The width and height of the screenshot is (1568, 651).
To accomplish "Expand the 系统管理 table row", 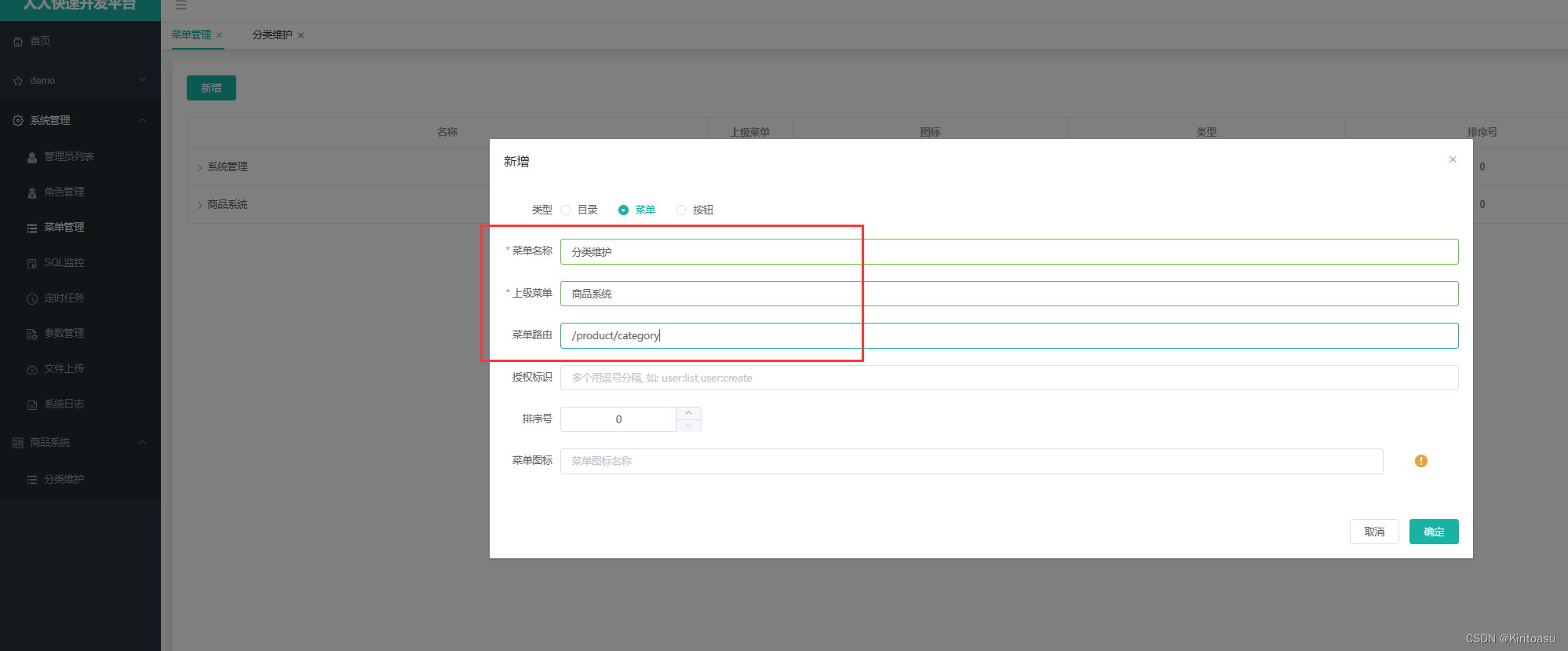I will [200, 167].
